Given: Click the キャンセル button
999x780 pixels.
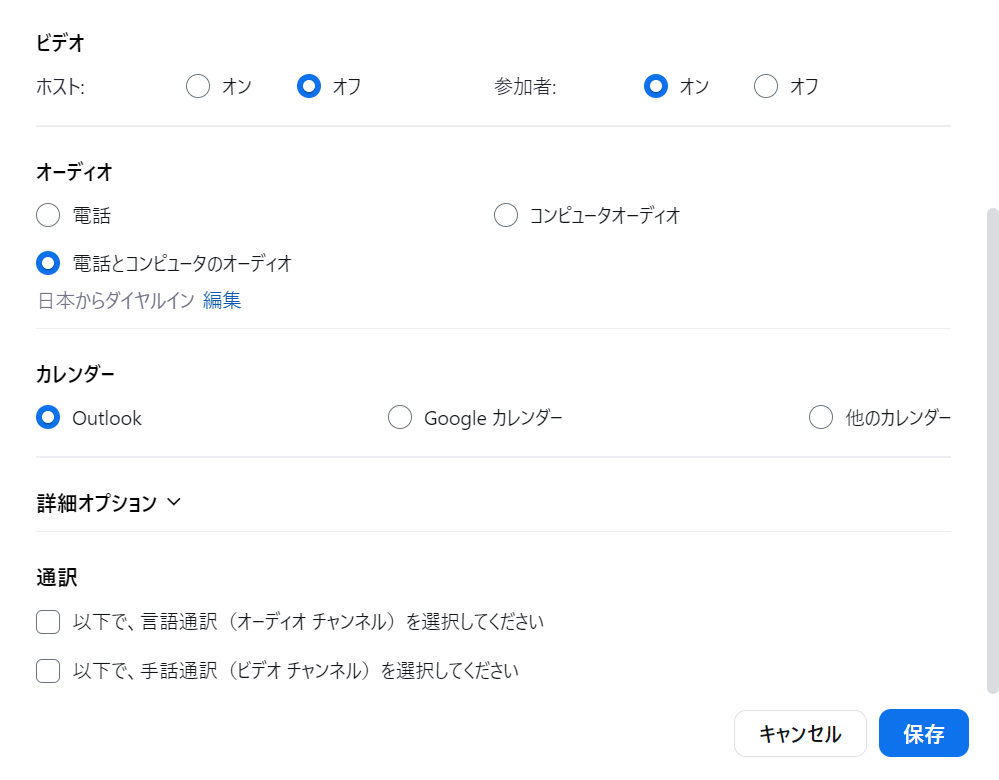Looking at the screenshot, I should tap(800, 733).
